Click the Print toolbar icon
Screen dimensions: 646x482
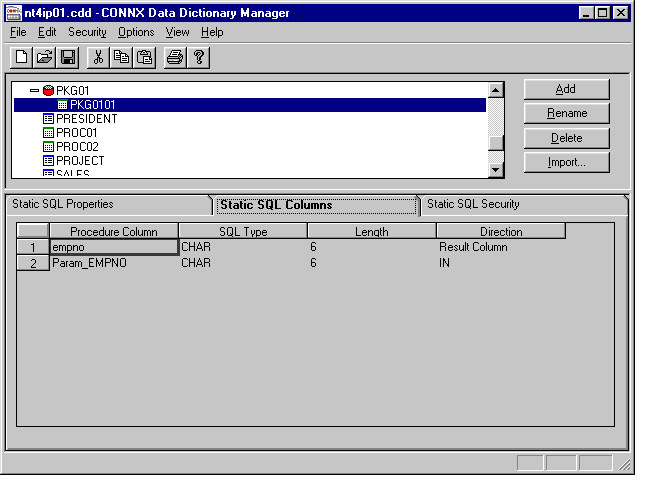(175, 57)
